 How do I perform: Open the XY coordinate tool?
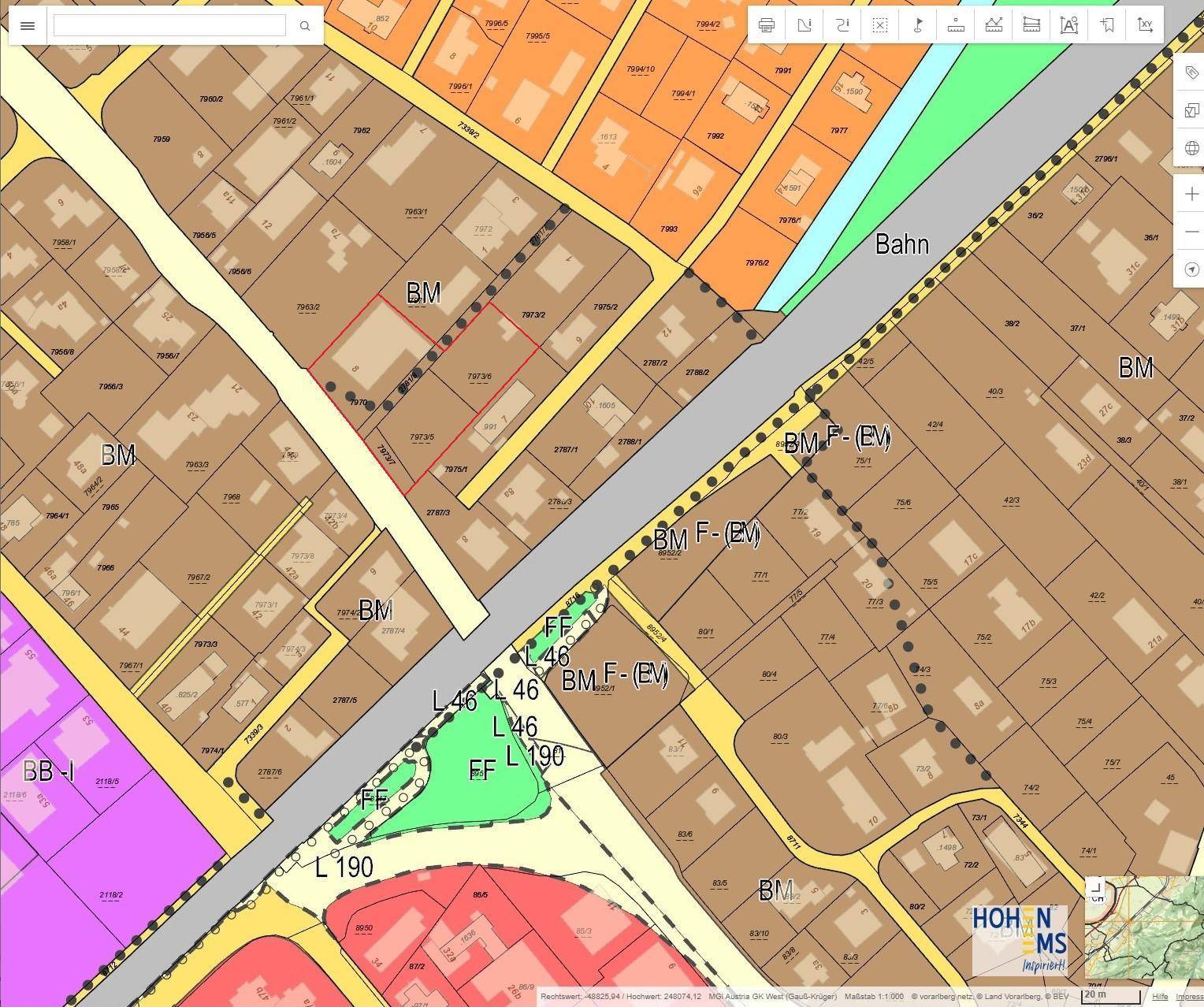point(1145,25)
